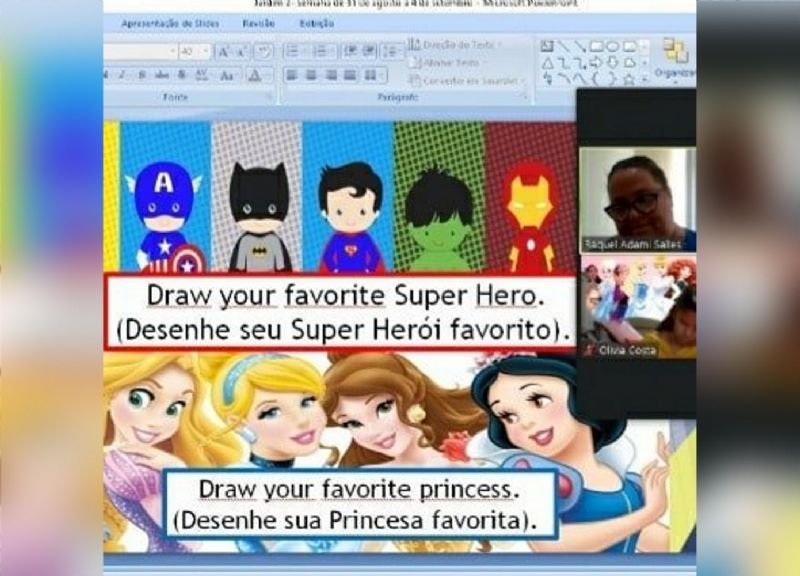Select the Triangle shape
The width and height of the screenshot is (800, 576).
coord(547,63)
